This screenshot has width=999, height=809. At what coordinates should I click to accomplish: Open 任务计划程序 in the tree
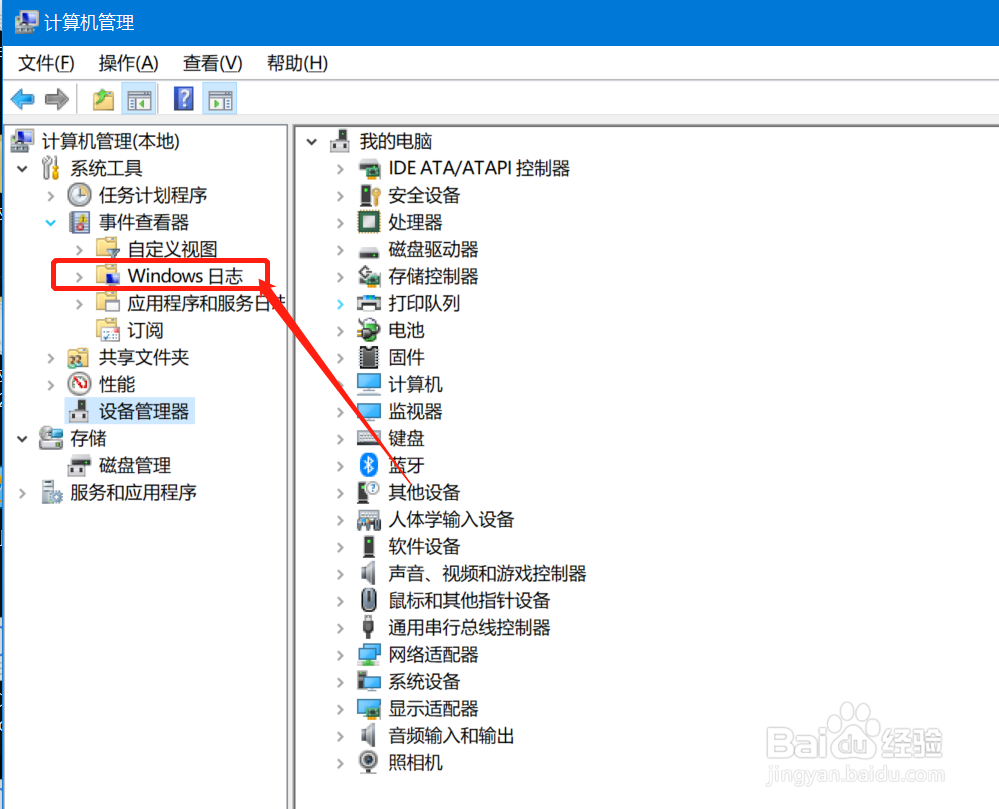141,195
